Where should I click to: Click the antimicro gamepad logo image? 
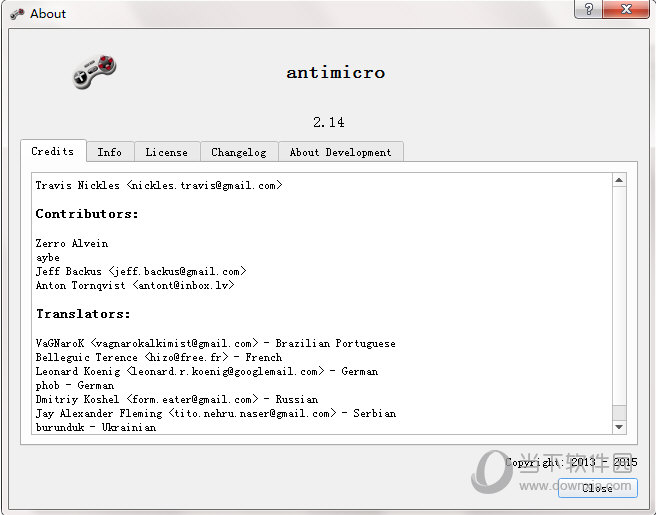coord(95,72)
